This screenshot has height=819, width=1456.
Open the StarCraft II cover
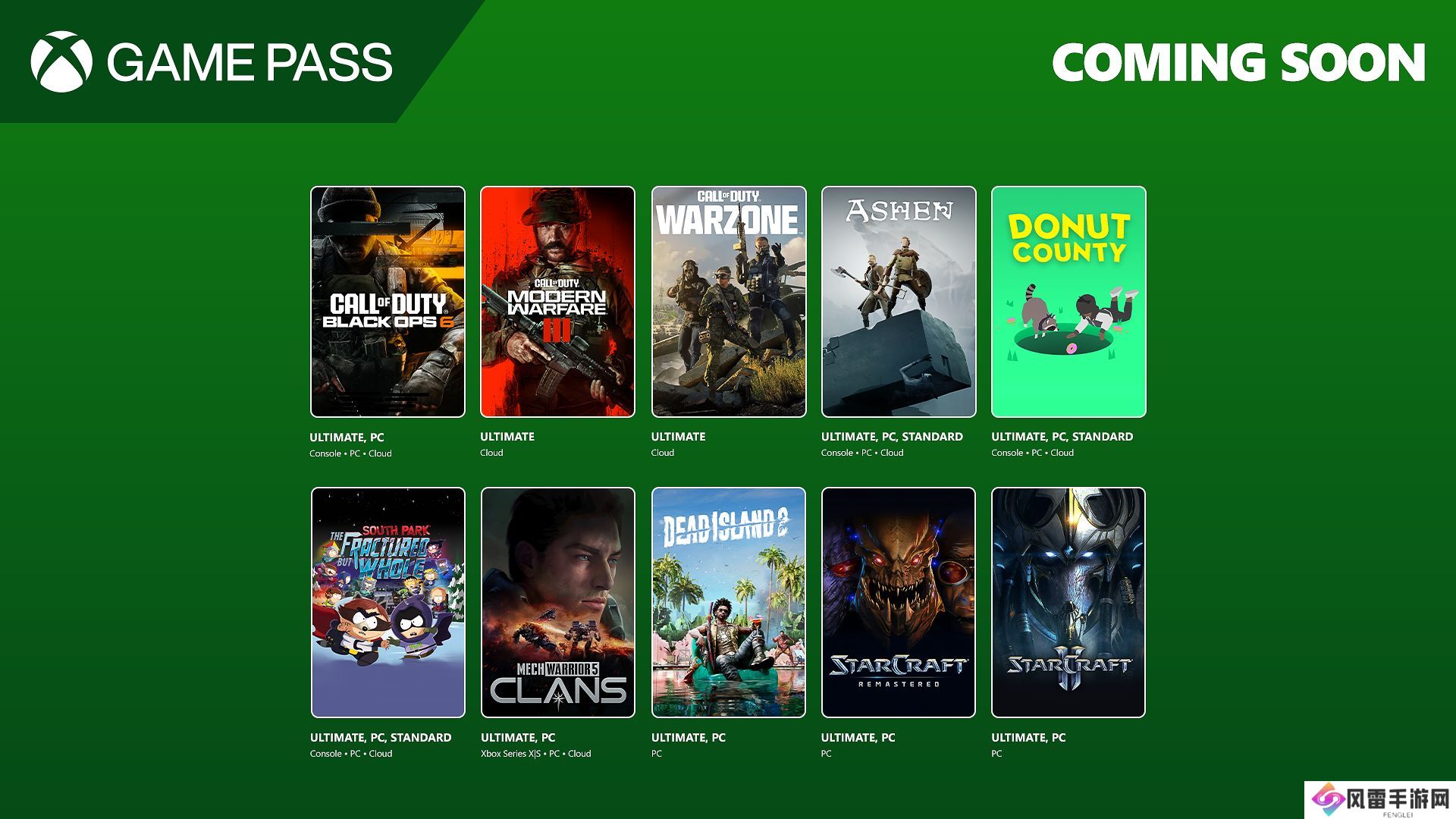(x=1068, y=602)
